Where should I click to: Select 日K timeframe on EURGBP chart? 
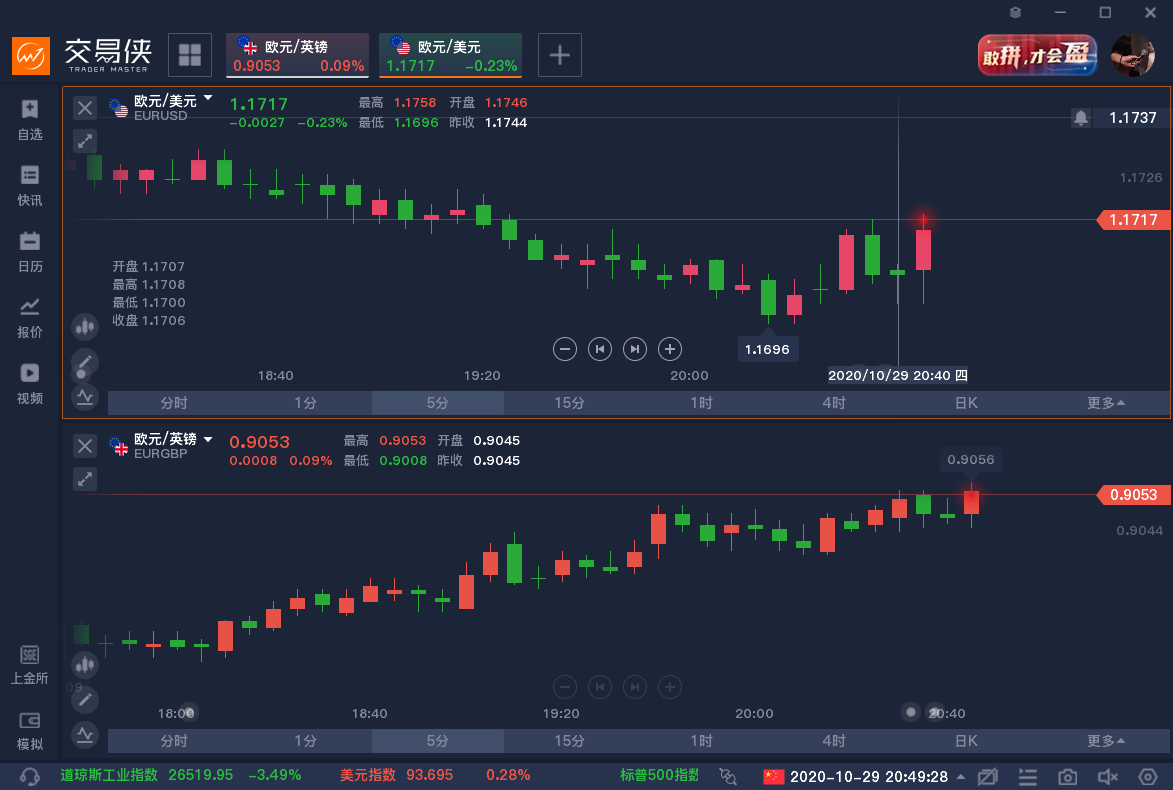pyautogui.click(x=967, y=741)
